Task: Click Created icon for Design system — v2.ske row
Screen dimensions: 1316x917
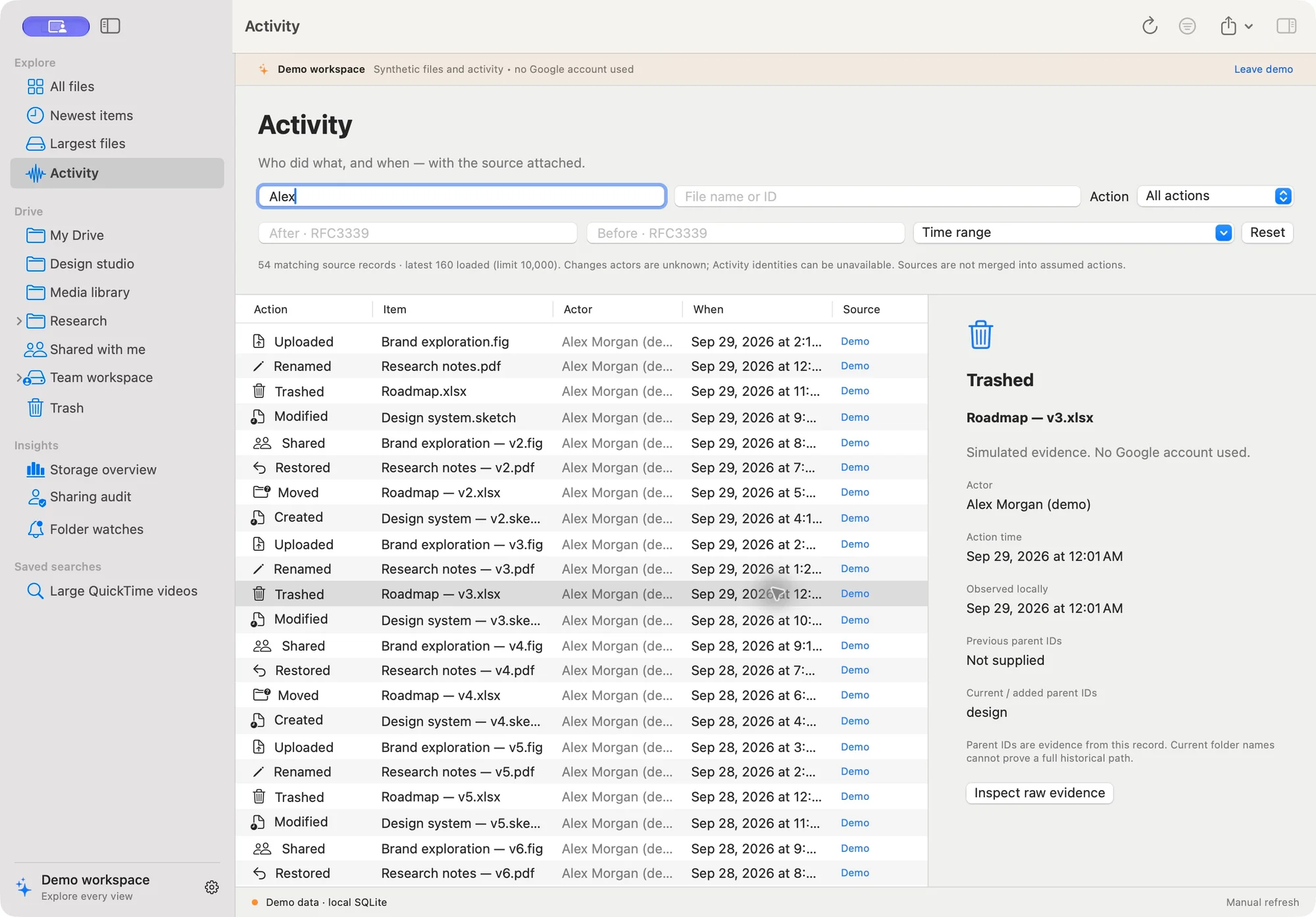Action: coord(258,518)
